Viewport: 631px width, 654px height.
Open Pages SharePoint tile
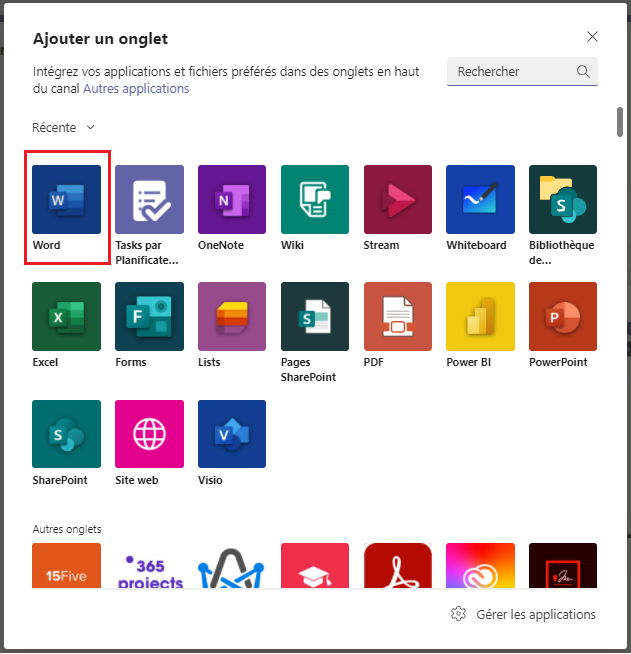[x=315, y=316]
